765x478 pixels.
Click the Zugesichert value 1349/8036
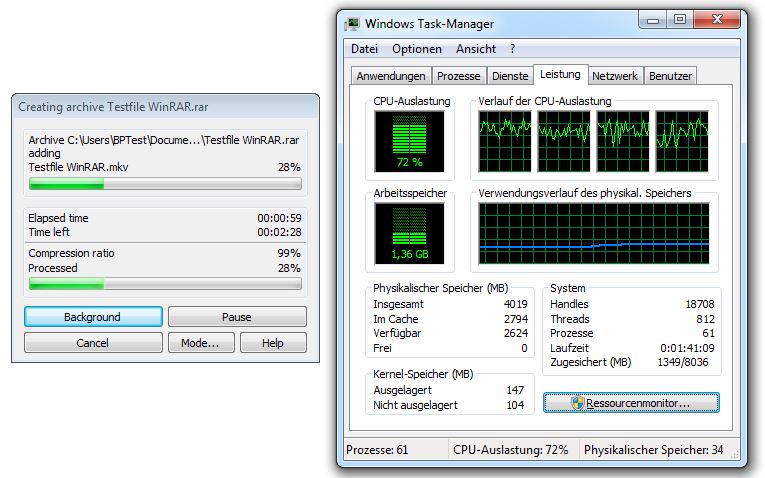click(x=683, y=362)
